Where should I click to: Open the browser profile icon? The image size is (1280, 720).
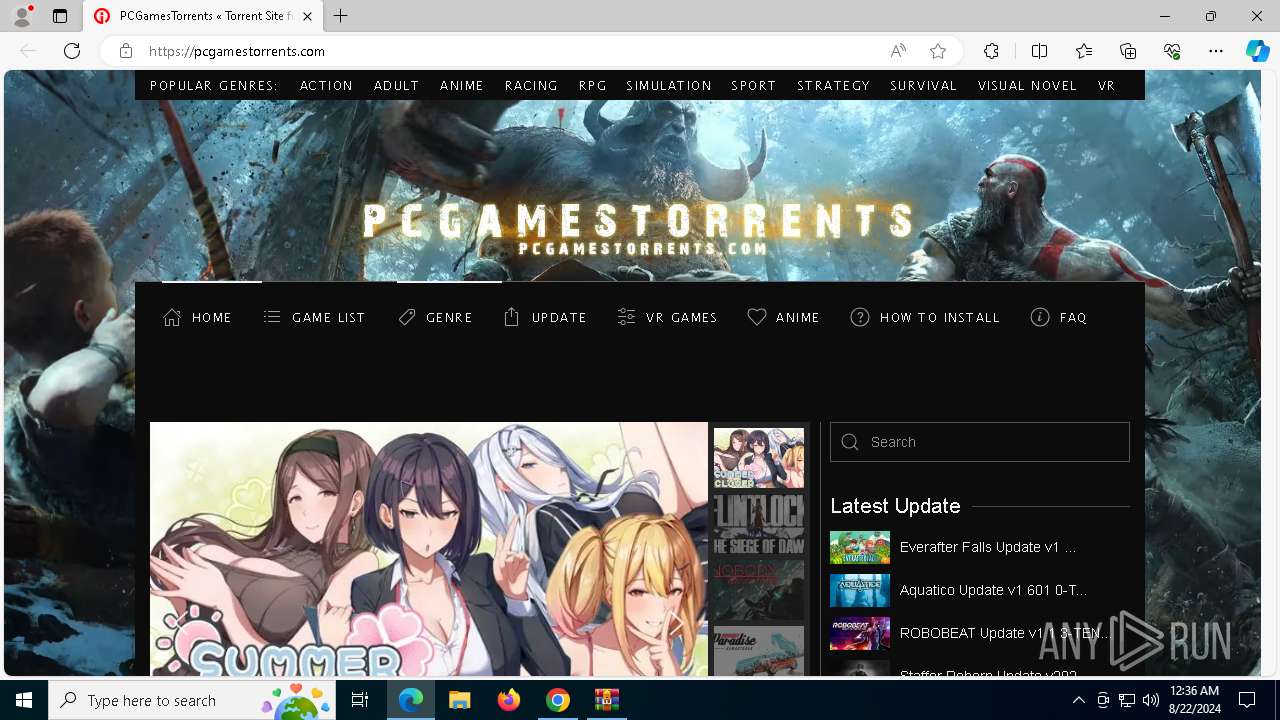tap(21, 16)
